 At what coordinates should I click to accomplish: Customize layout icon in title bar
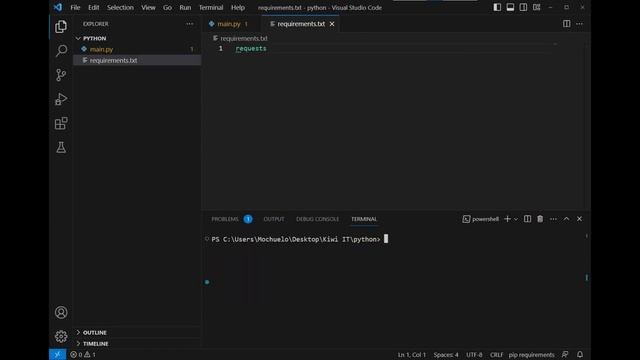pos(537,7)
